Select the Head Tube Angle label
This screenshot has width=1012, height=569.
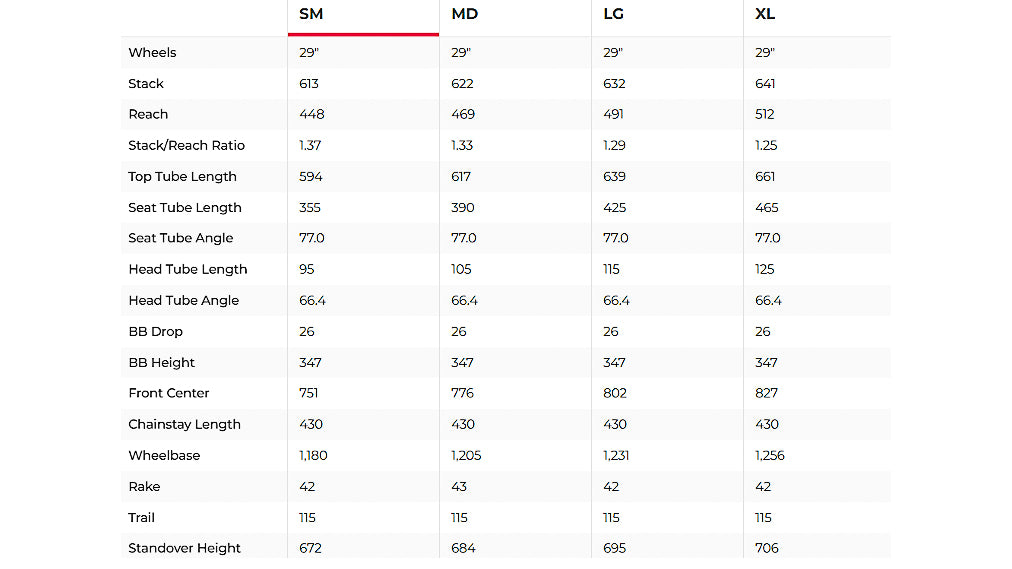(183, 301)
